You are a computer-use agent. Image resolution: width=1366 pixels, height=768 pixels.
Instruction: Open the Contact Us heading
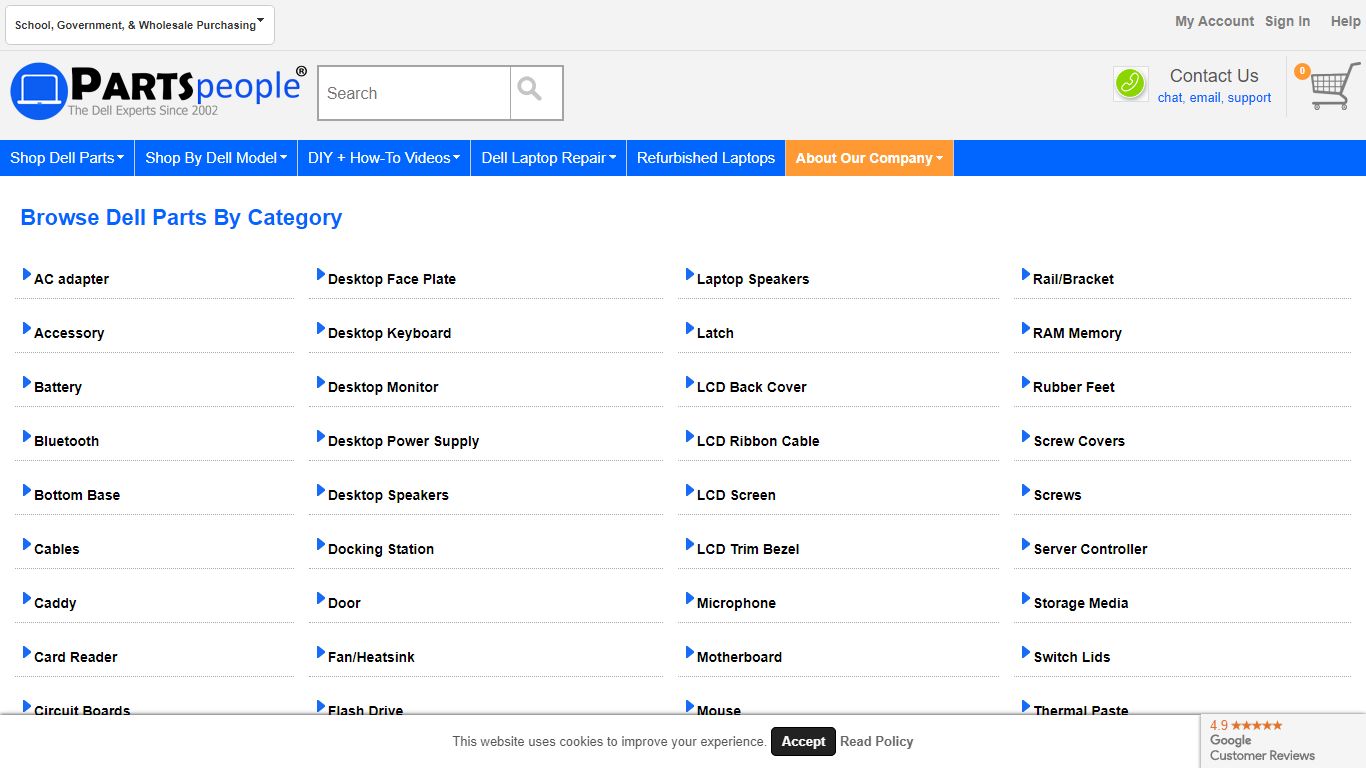click(1214, 76)
